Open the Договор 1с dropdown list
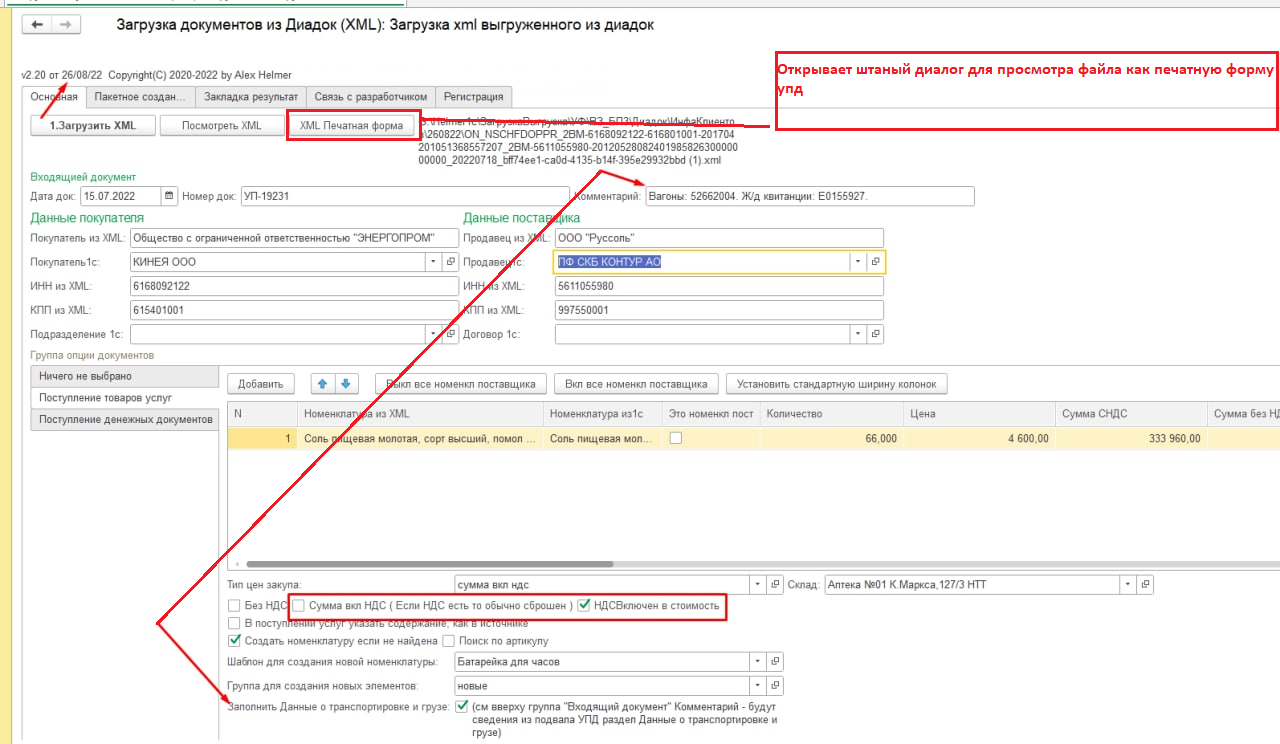Viewport: 1280px width, 744px height. point(858,335)
